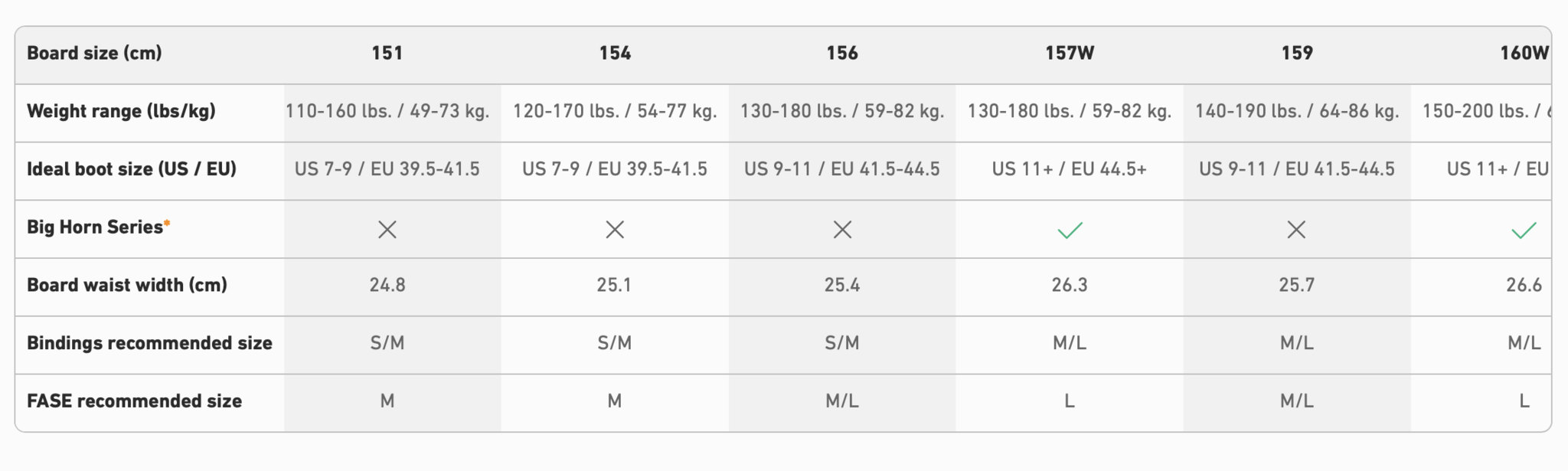Click the Ideal boot size (US / EU) label
This screenshot has width=1568, height=471.
pos(132,169)
